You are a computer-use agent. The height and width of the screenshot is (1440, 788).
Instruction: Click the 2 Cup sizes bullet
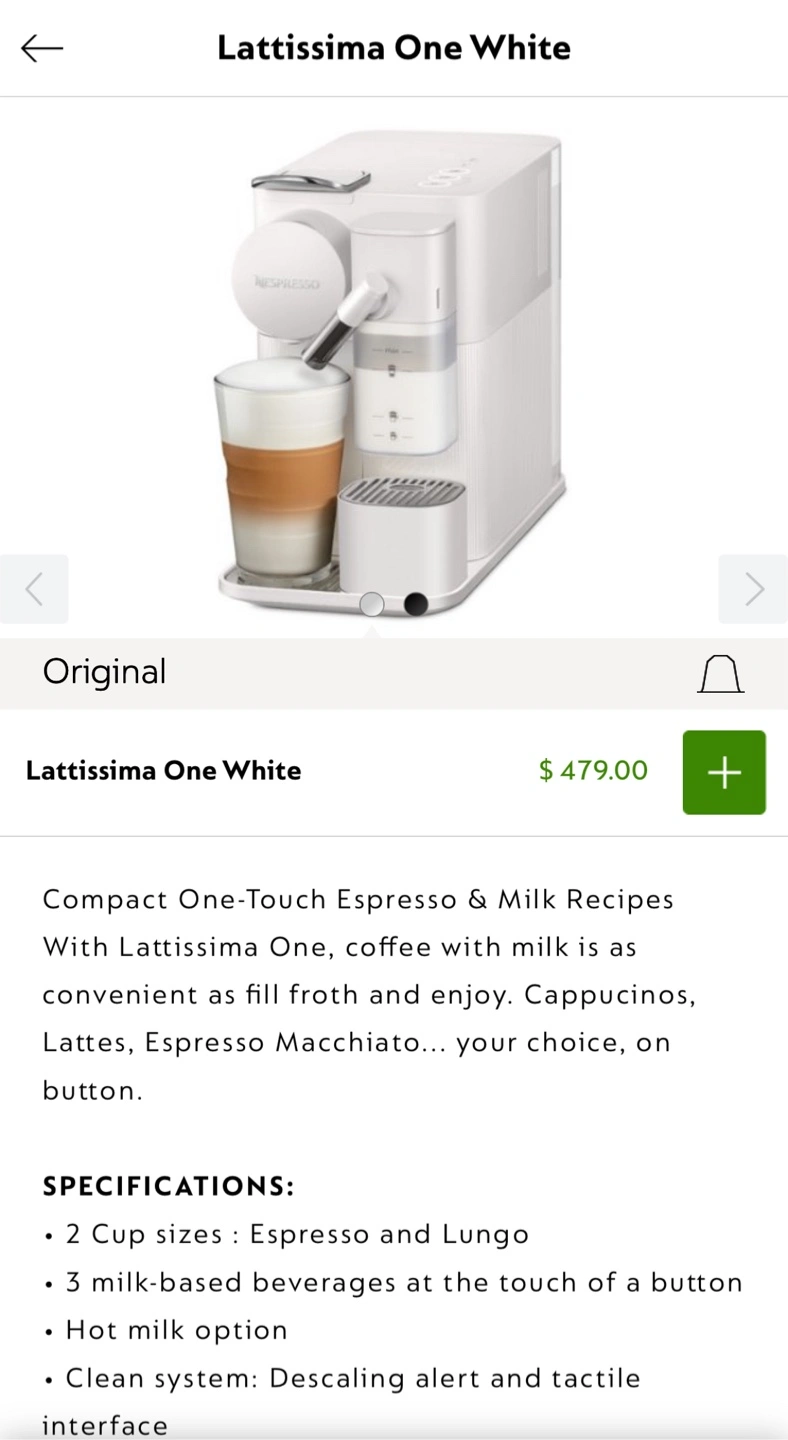coord(287,1235)
